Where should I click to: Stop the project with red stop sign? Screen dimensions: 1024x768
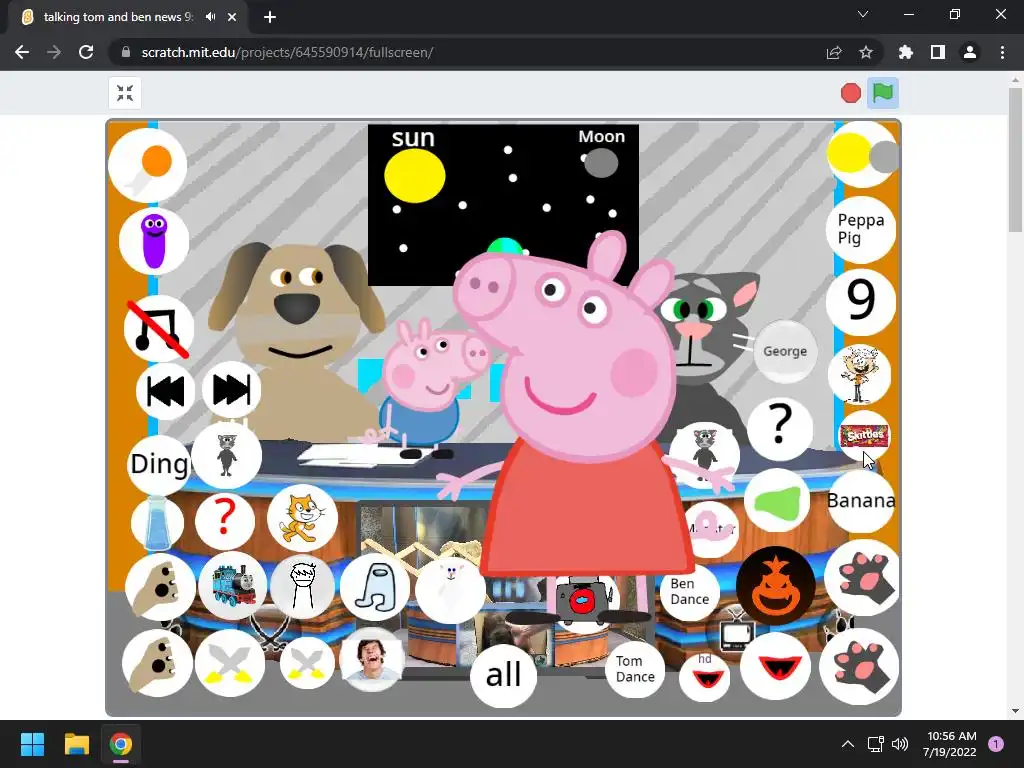tap(850, 93)
